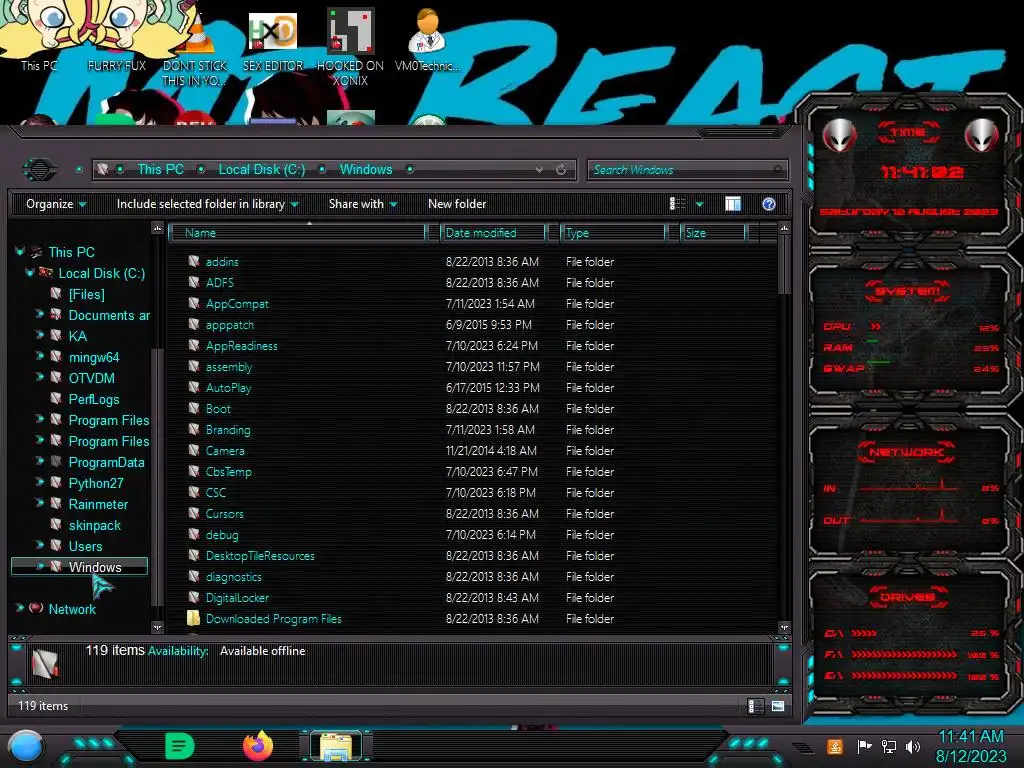Expand the OTVDM tree node
The height and width of the screenshot is (768, 1024).
[x=39, y=377]
